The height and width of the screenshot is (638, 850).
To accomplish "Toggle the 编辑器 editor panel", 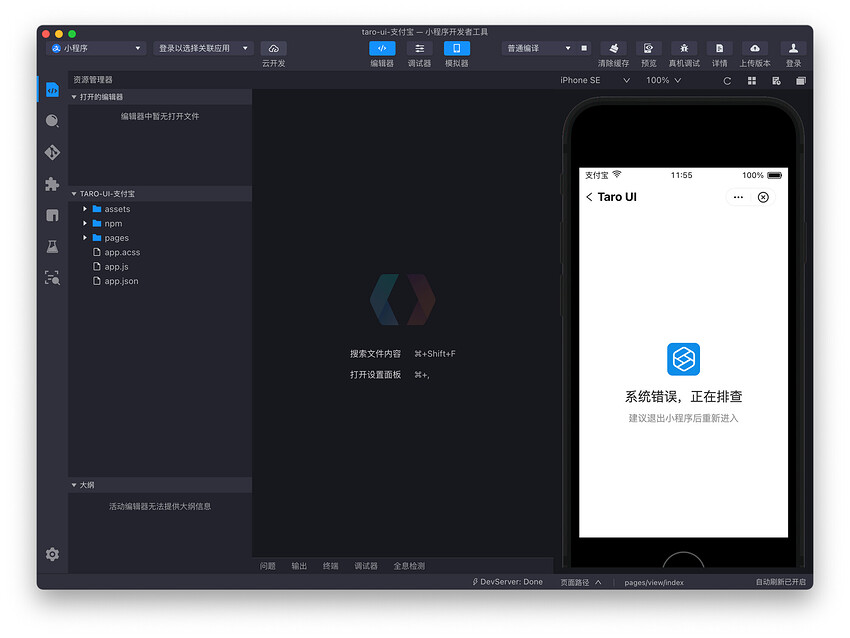I will coord(382,48).
